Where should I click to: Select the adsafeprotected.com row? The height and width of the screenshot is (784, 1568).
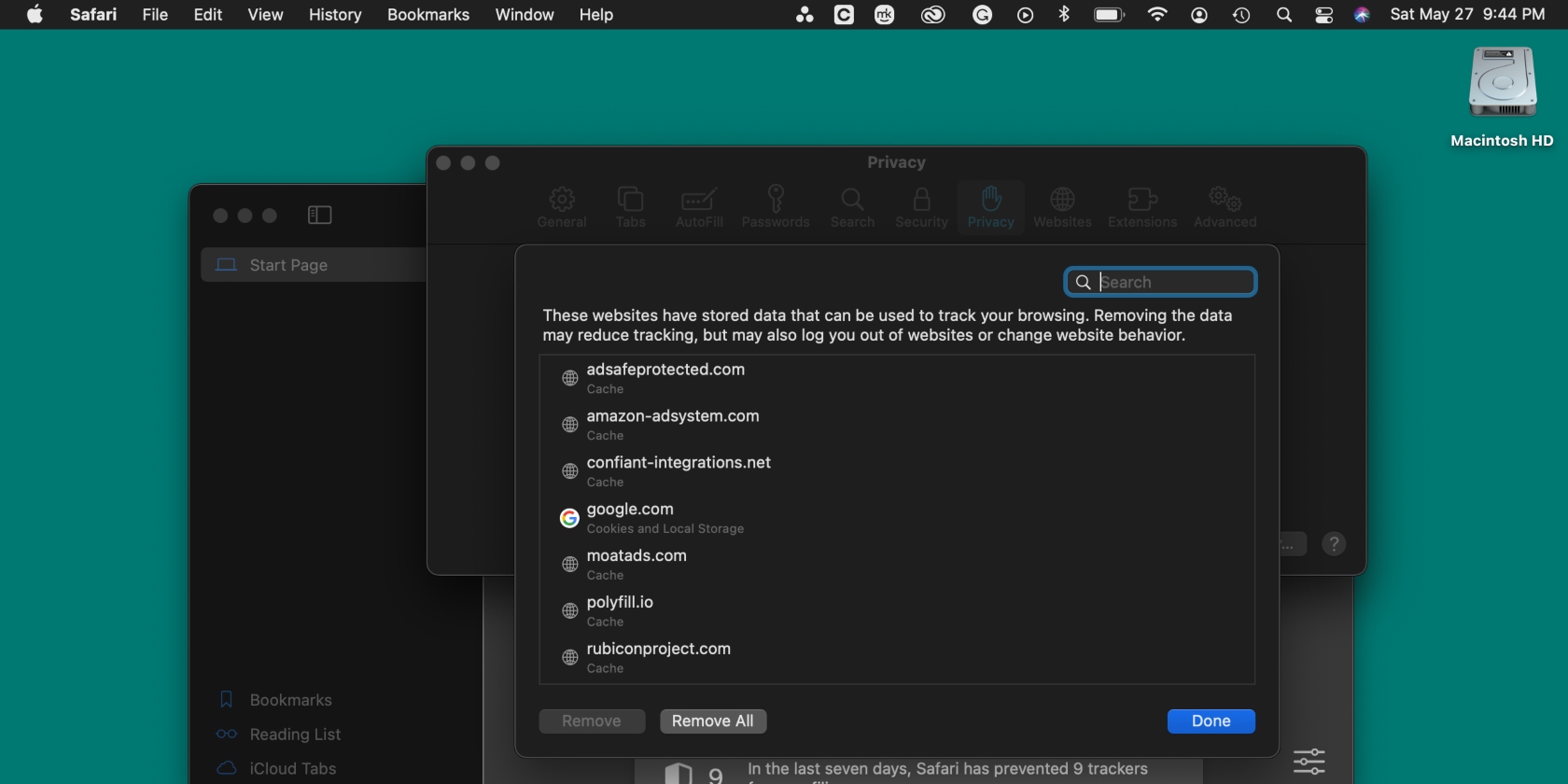click(897, 378)
